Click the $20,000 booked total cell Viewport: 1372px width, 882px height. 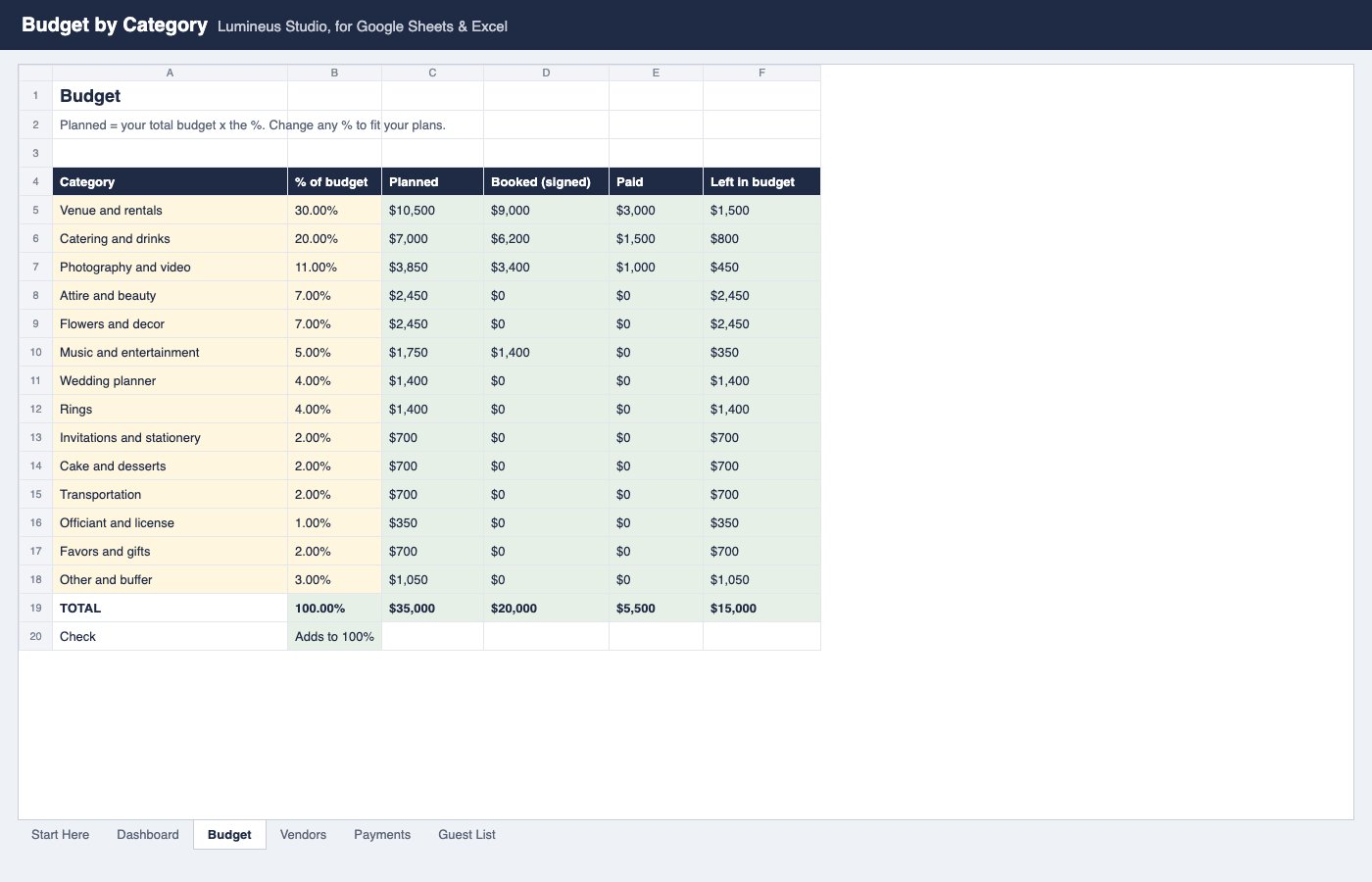[x=546, y=609]
